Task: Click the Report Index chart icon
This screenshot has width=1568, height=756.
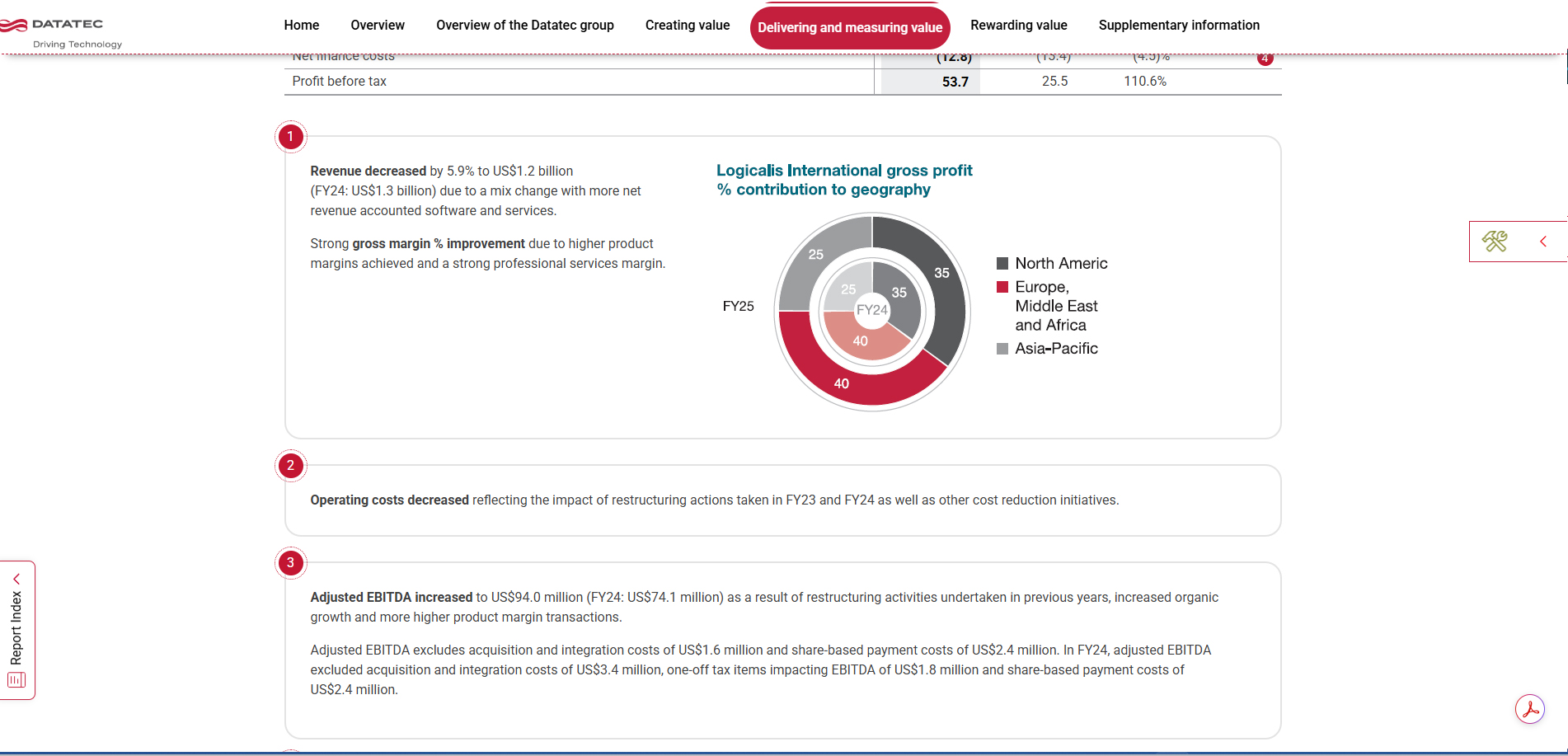Action: click(x=16, y=680)
